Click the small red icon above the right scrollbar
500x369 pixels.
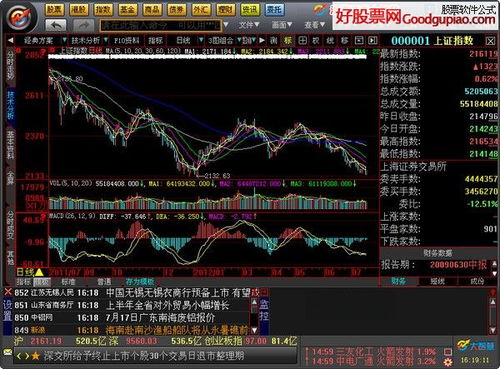pyautogui.click(x=492, y=292)
